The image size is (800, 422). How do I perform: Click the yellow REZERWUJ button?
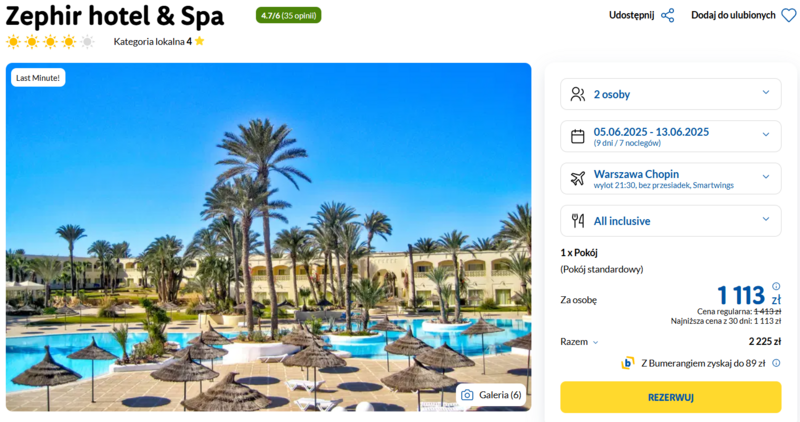point(670,397)
